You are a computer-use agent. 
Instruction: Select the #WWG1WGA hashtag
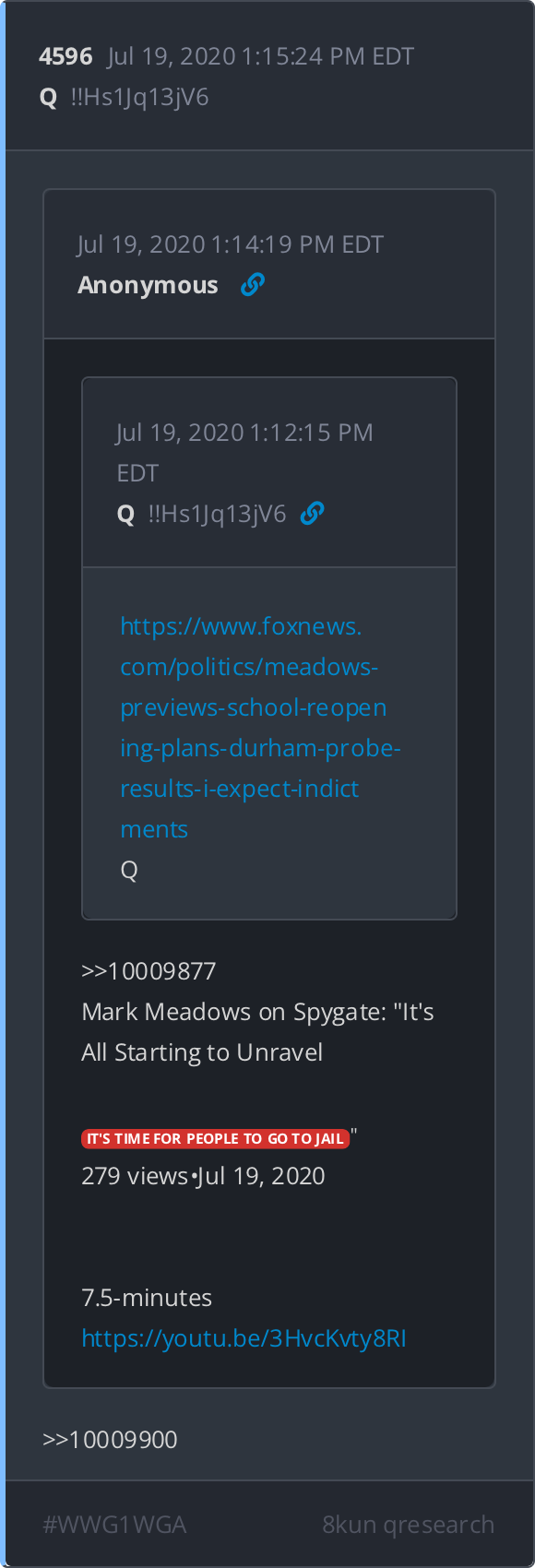click(114, 1525)
